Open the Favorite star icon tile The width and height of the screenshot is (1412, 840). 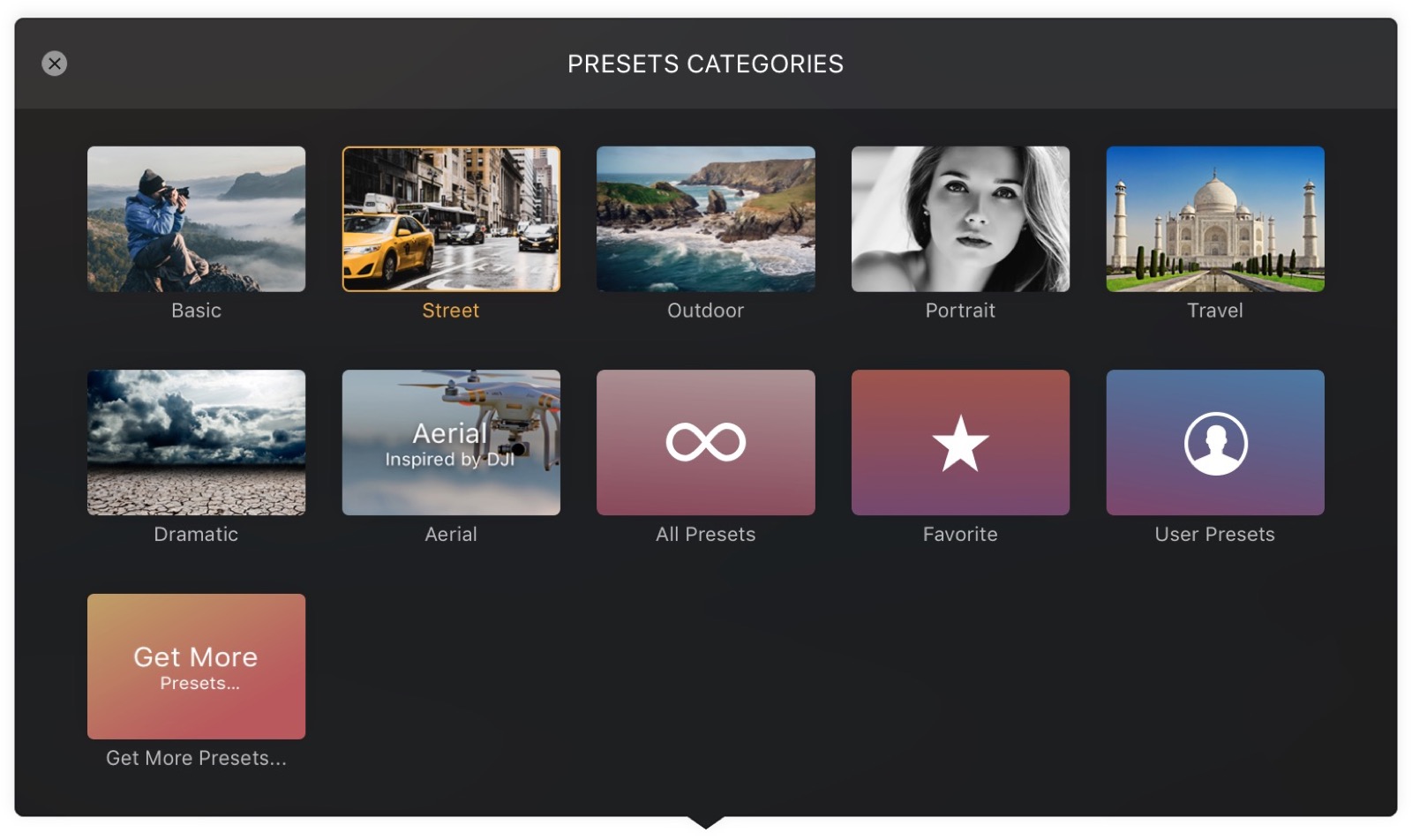(x=960, y=442)
